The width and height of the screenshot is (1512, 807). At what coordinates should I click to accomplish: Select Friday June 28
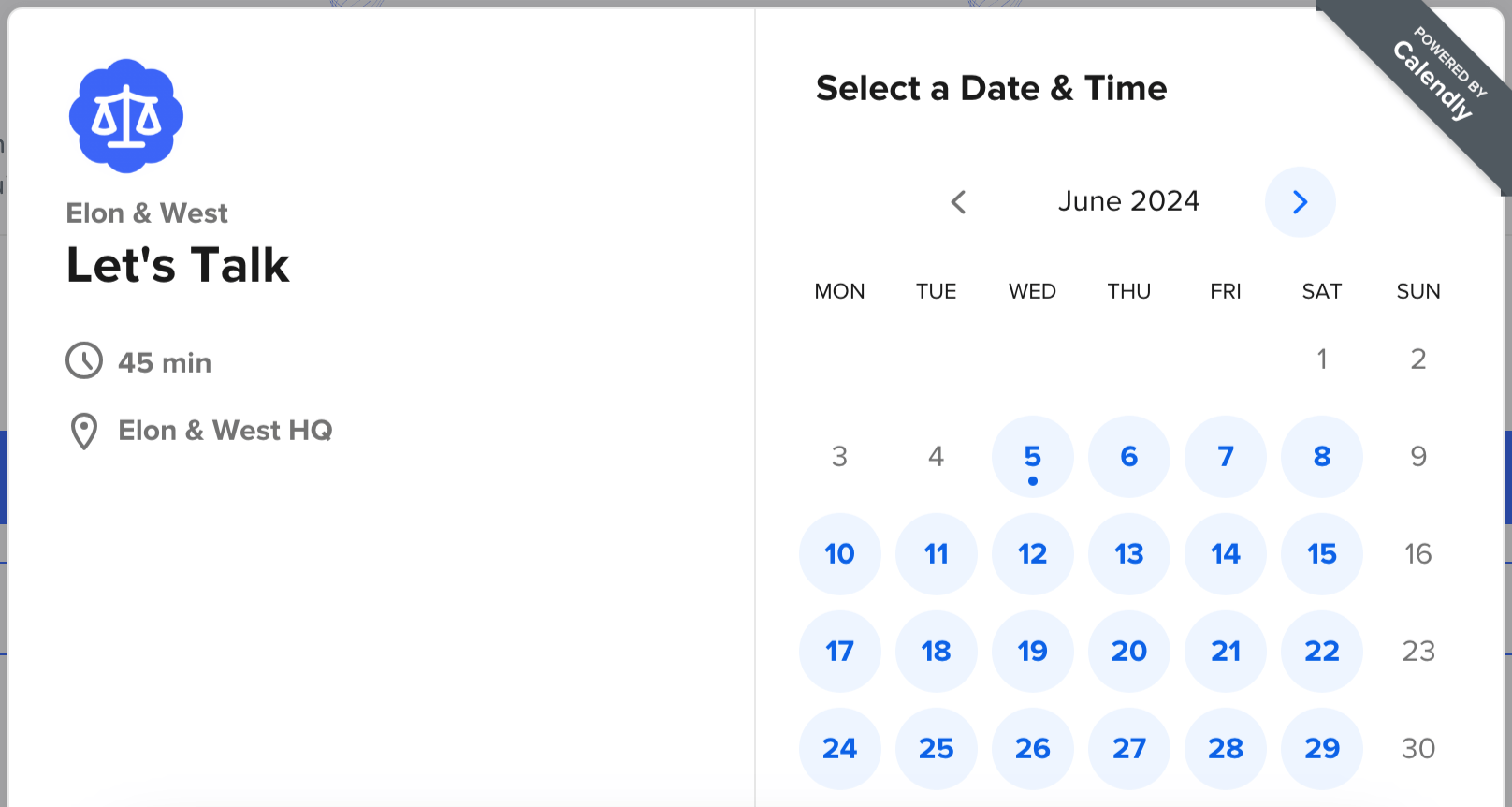pyautogui.click(x=1226, y=749)
